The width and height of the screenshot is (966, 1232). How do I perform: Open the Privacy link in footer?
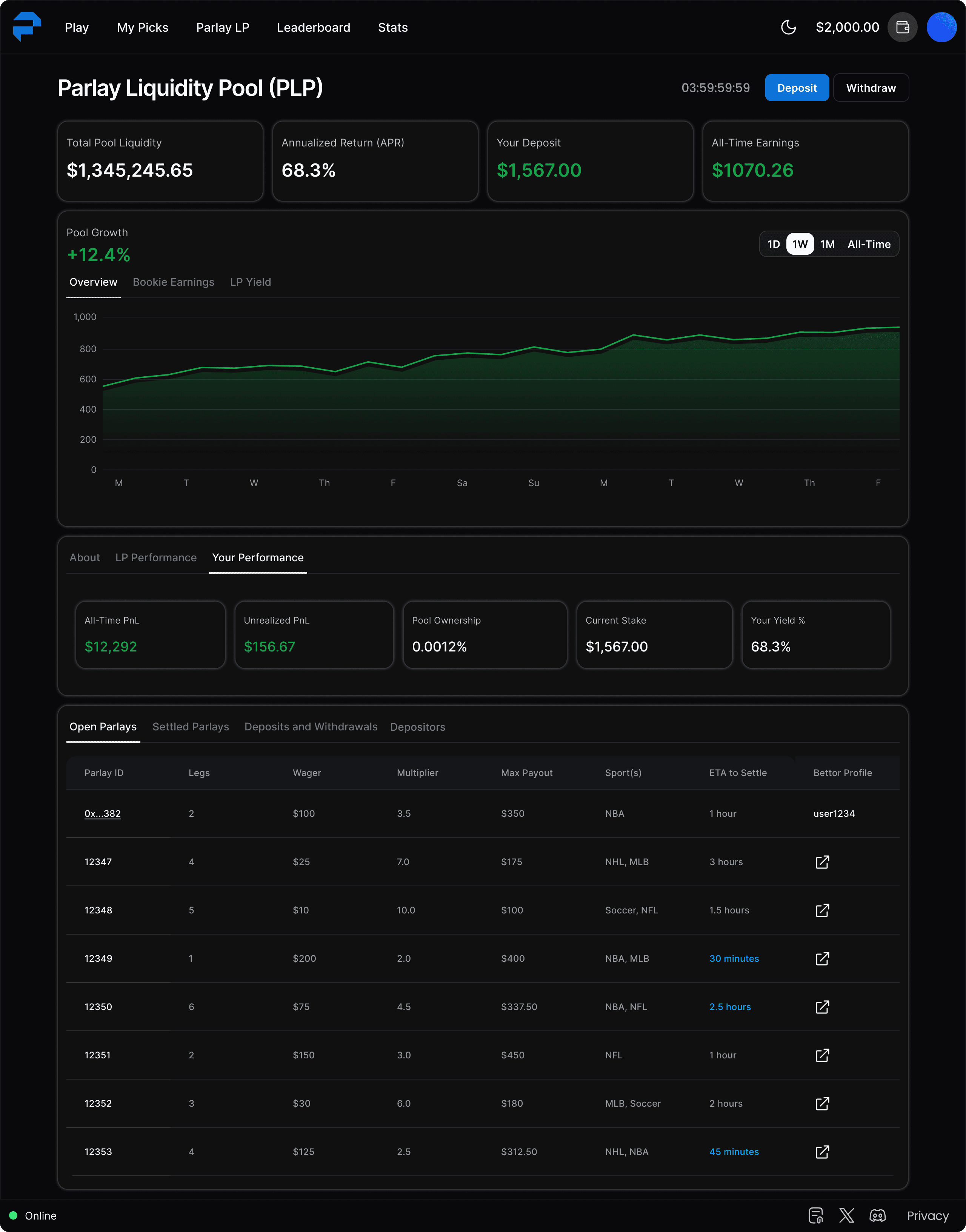click(x=928, y=1216)
